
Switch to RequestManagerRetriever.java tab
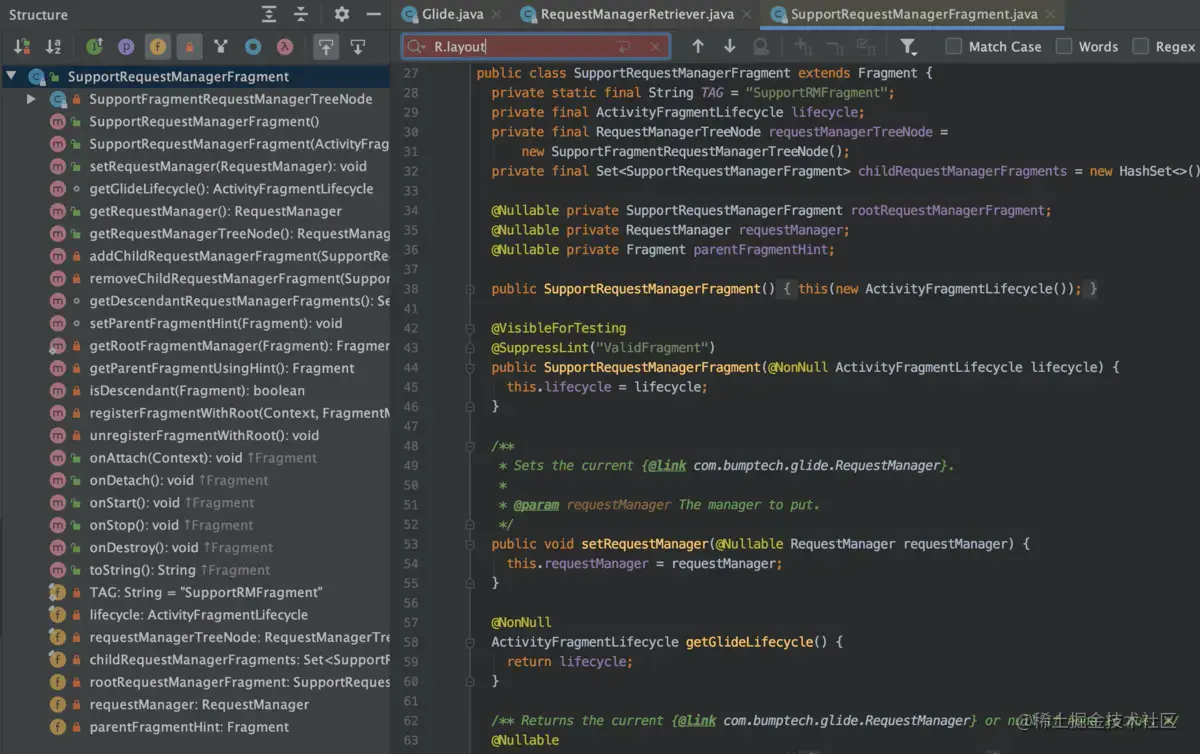click(637, 14)
